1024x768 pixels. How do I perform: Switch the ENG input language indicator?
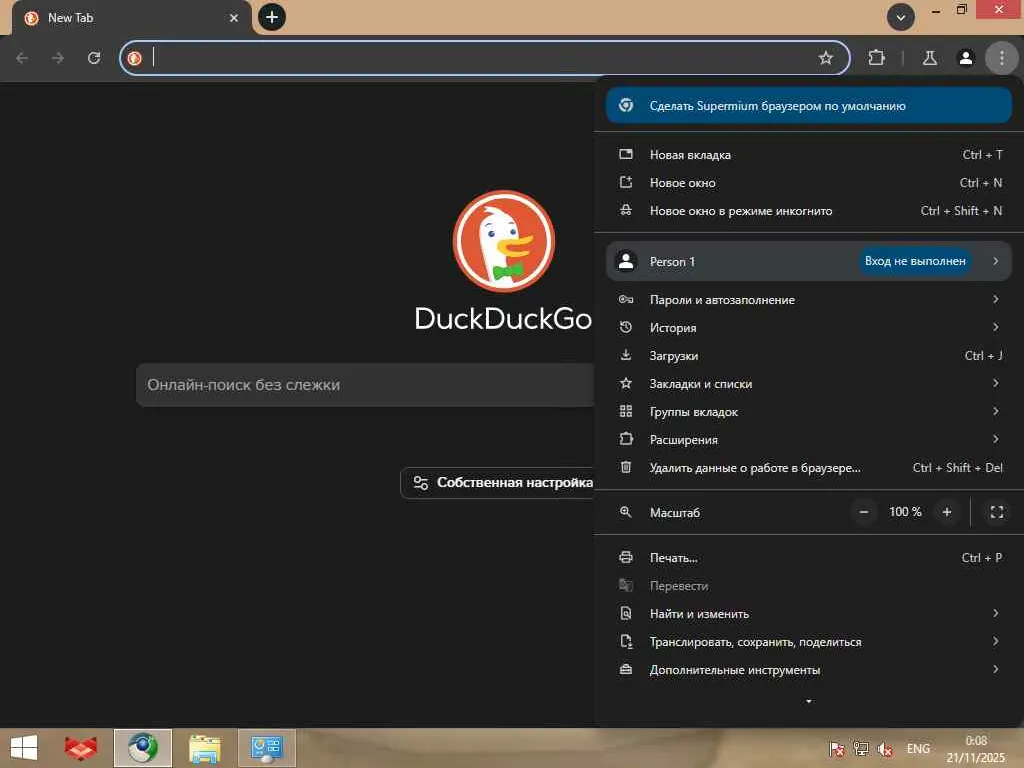click(x=918, y=749)
